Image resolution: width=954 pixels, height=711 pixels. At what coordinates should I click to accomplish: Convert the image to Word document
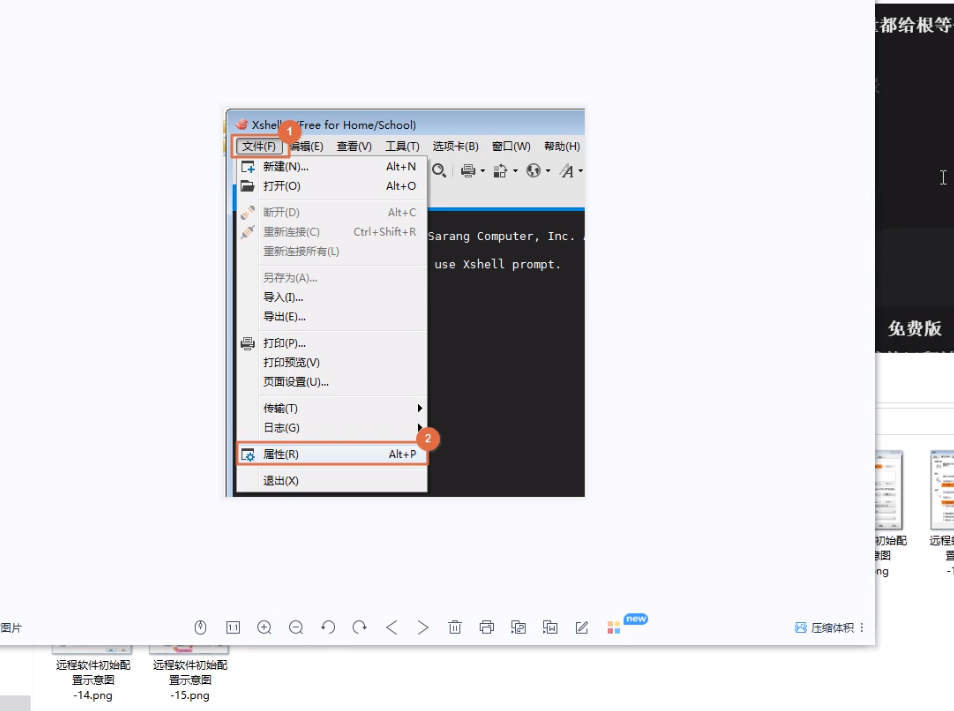550,627
